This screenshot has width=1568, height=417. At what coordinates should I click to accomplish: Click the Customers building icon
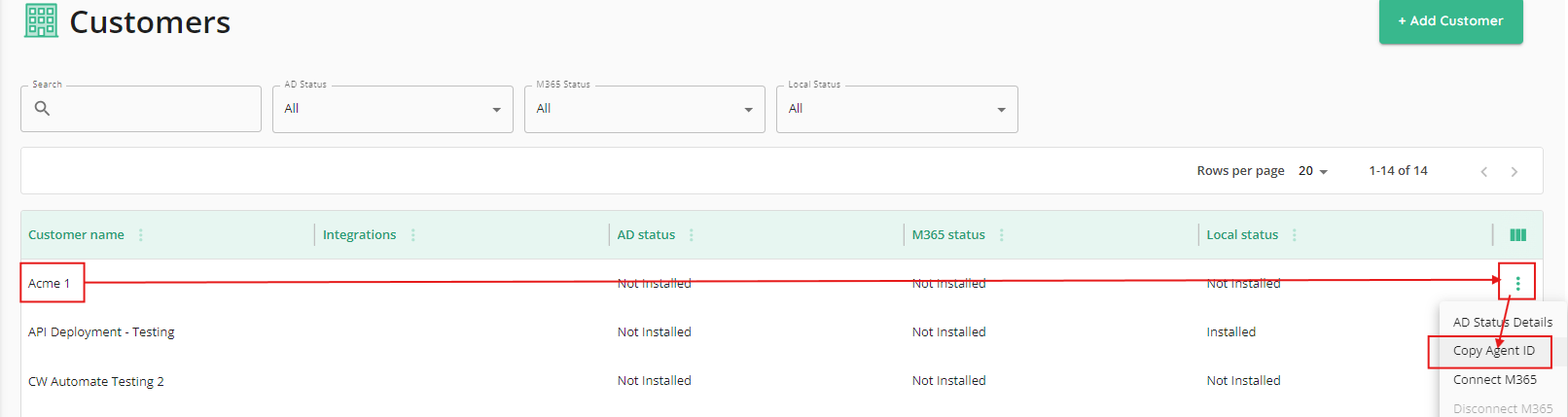pyautogui.click(x=41, y=20)
